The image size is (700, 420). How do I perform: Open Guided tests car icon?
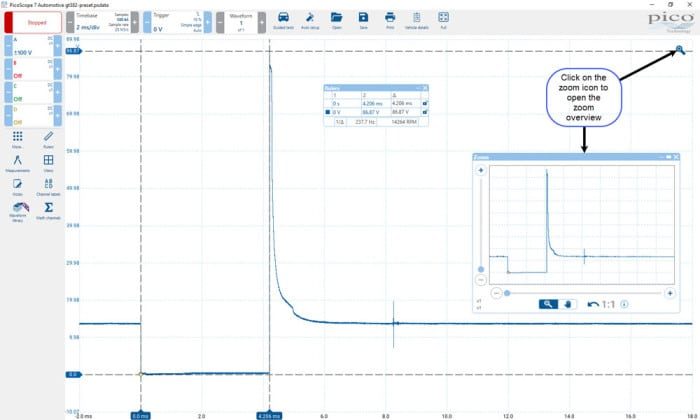[x=283, y=21]
